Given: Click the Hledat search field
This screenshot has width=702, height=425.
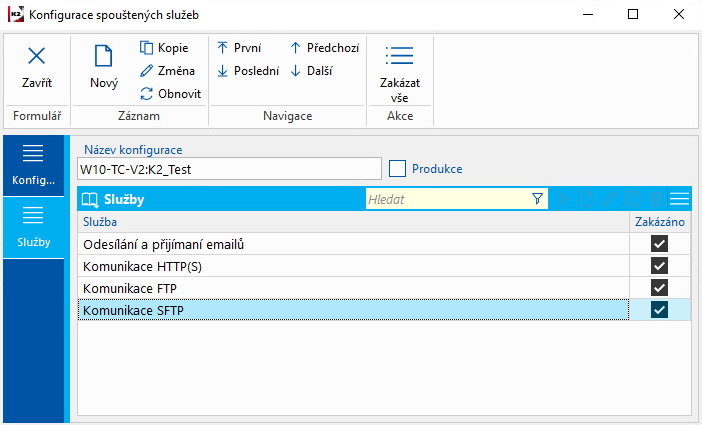Looking at the screenshot, I should (446, 199).
